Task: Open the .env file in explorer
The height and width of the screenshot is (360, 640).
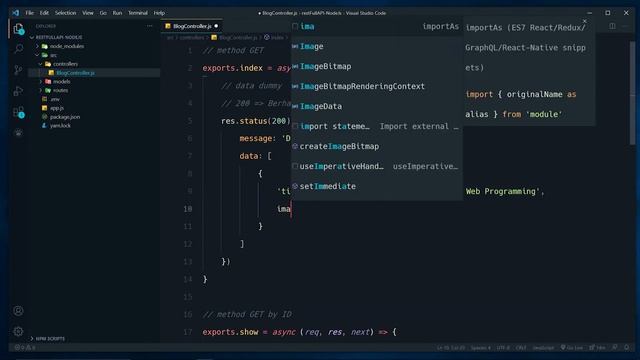Action: click(x=55, y=99)
